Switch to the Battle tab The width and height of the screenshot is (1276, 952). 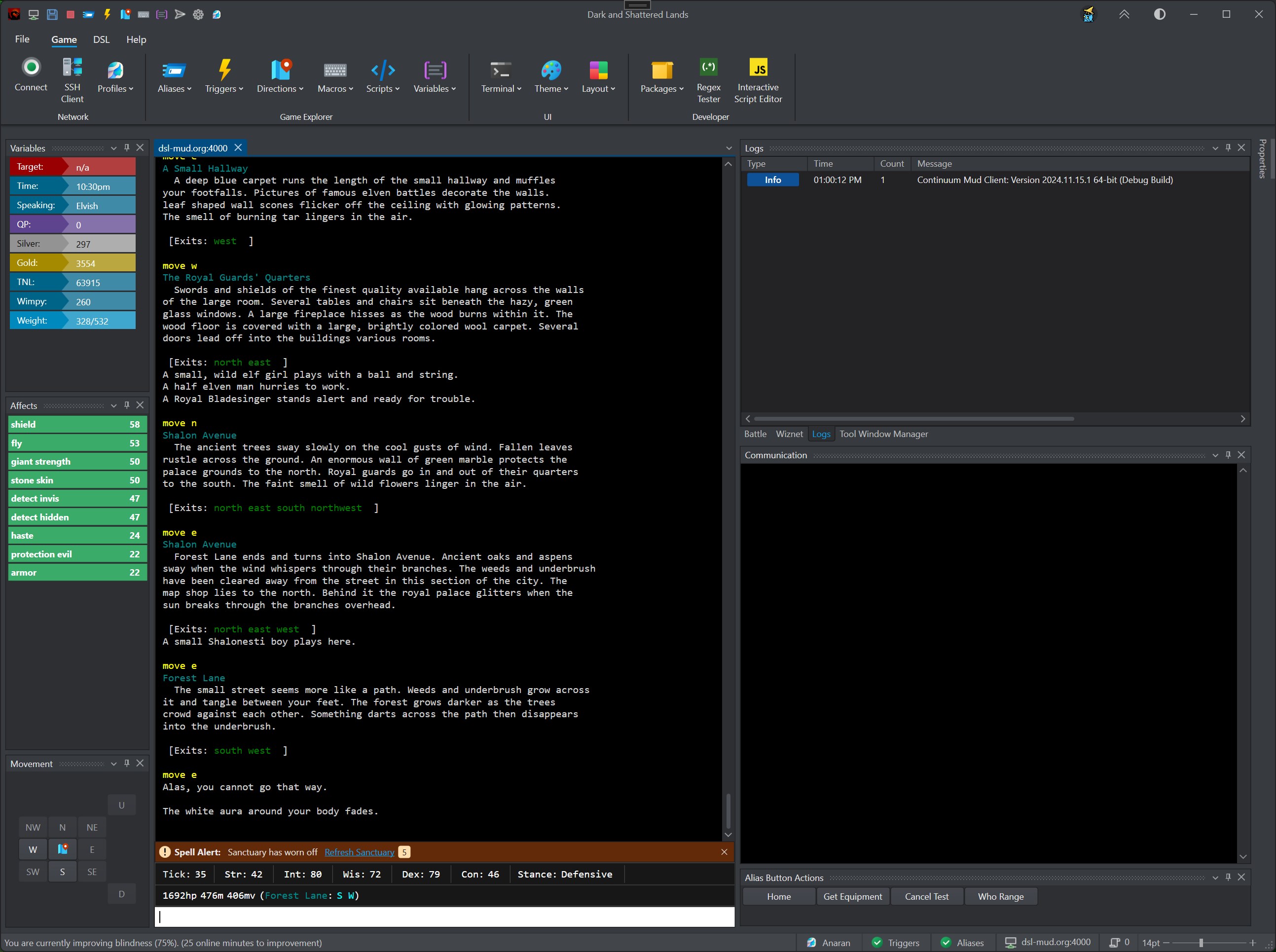point(755,434)
